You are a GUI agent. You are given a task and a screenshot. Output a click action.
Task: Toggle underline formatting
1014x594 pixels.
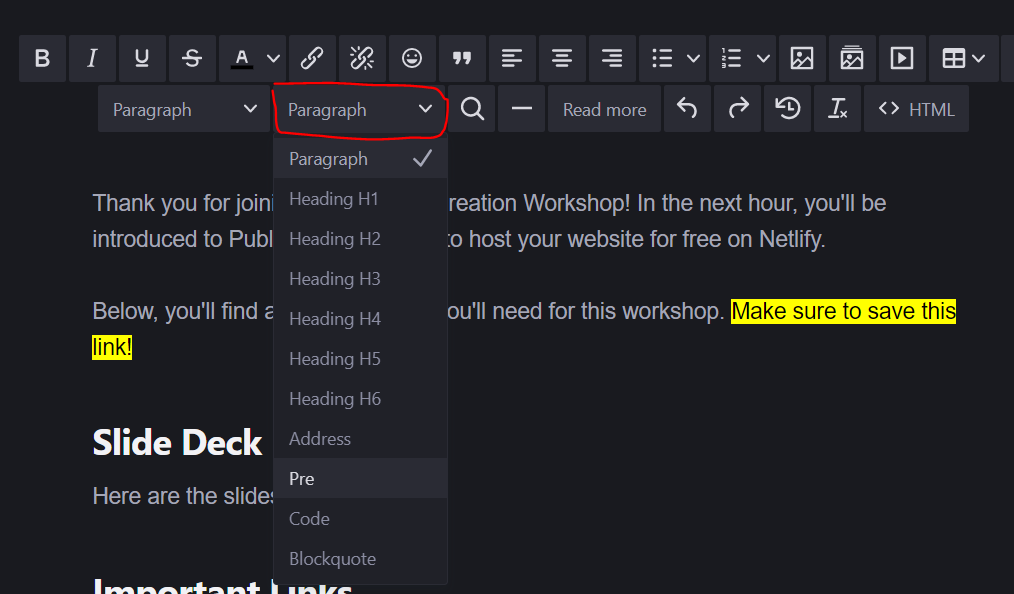pyautogui.click(x=142, y=59)
